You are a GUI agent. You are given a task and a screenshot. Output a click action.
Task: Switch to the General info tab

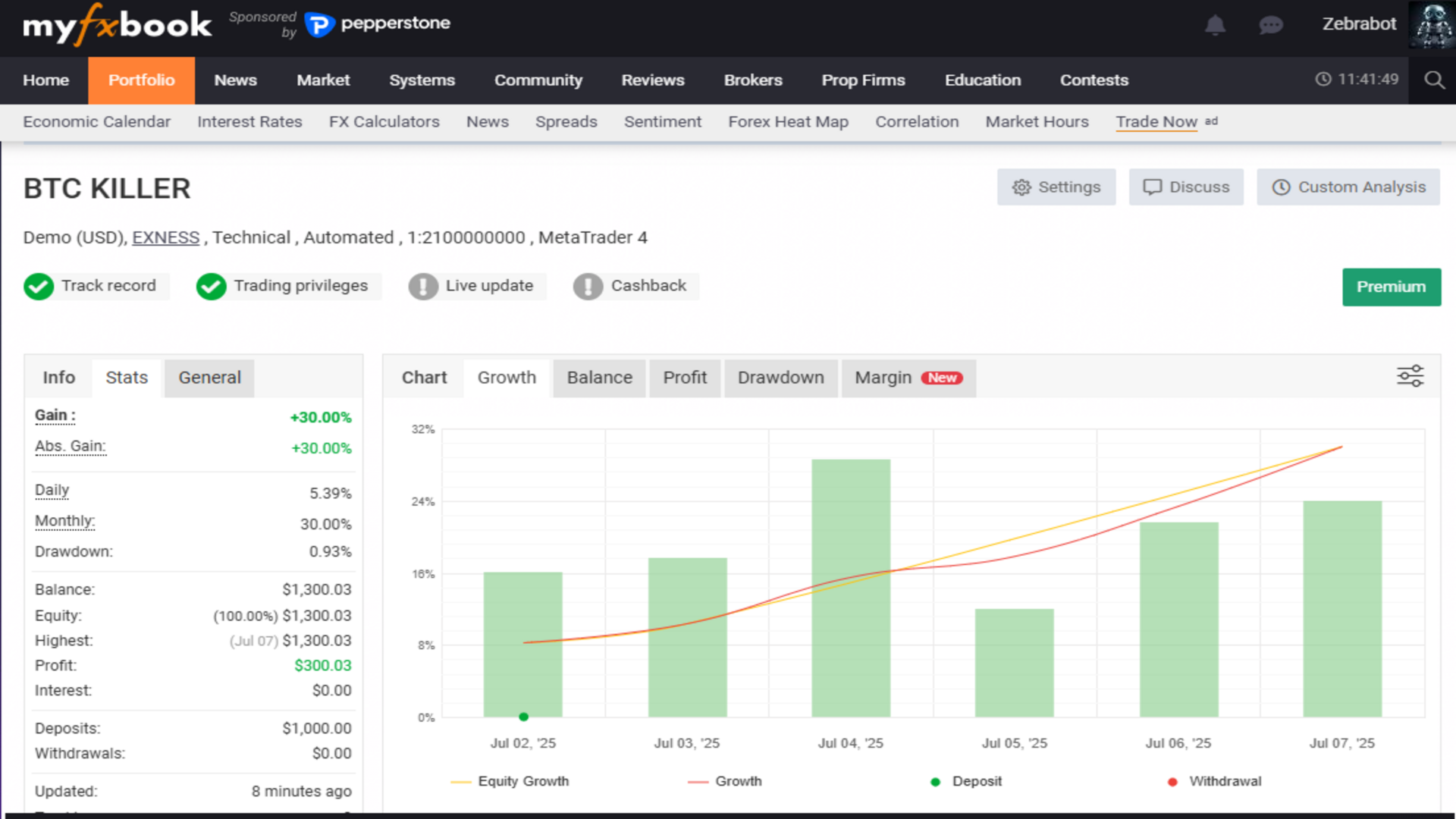(209, 378)
